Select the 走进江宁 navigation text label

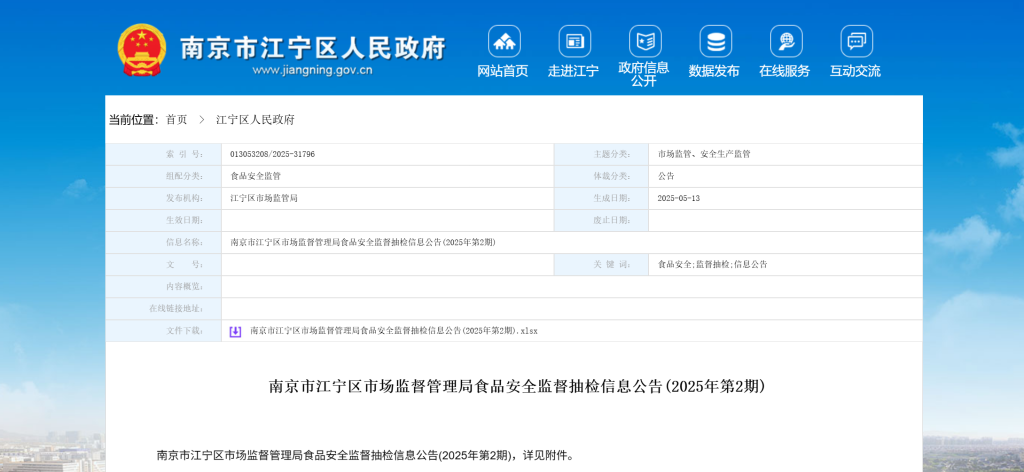coord(573,71)
